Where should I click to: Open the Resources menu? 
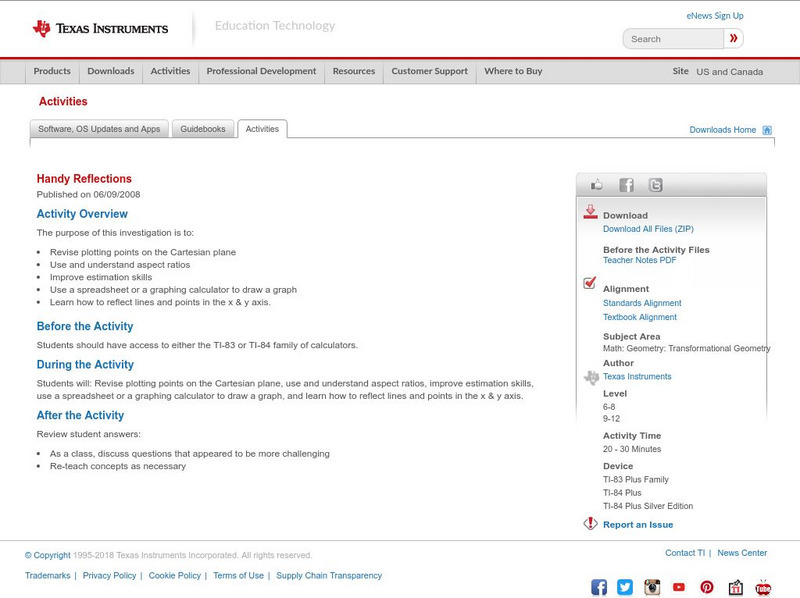coord(354,71)
